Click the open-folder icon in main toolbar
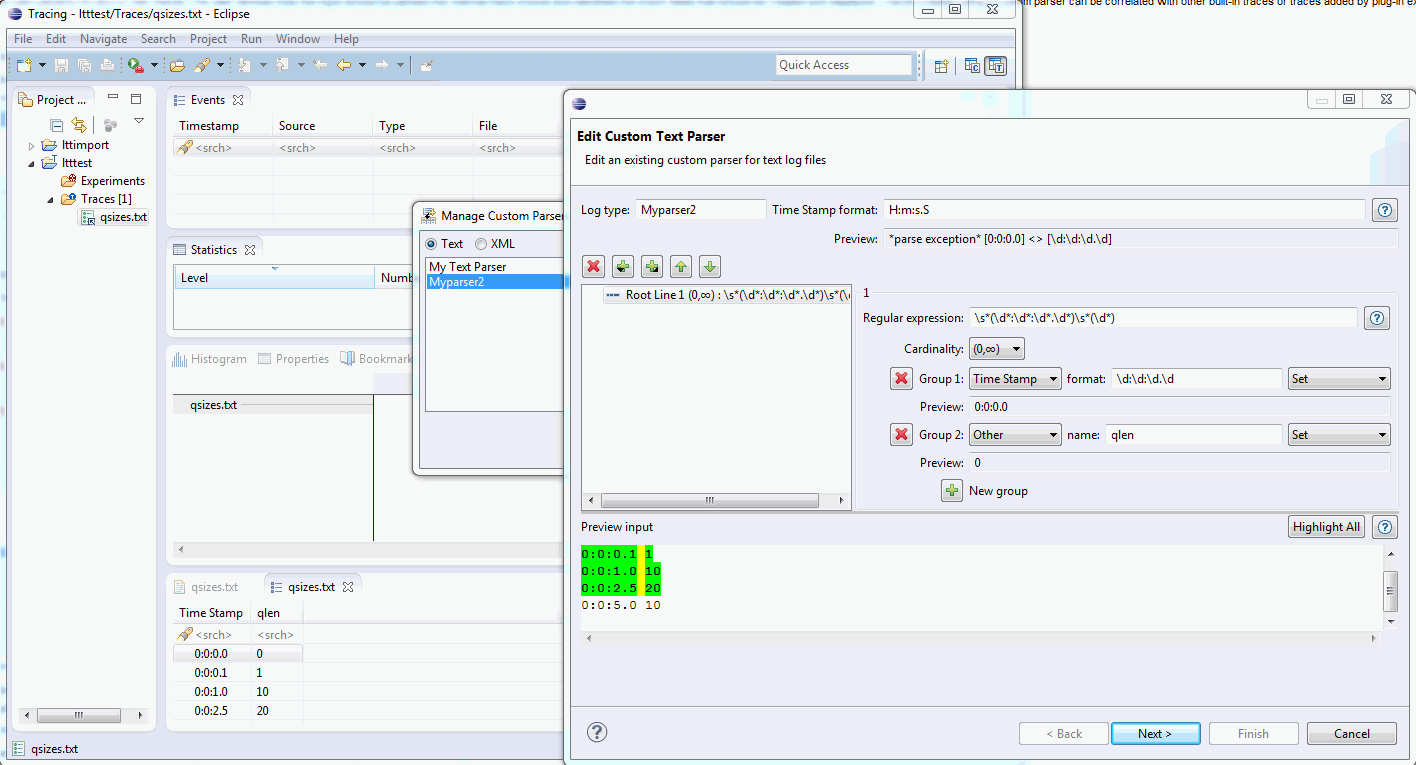1416x765 pixels. [177, 65]
